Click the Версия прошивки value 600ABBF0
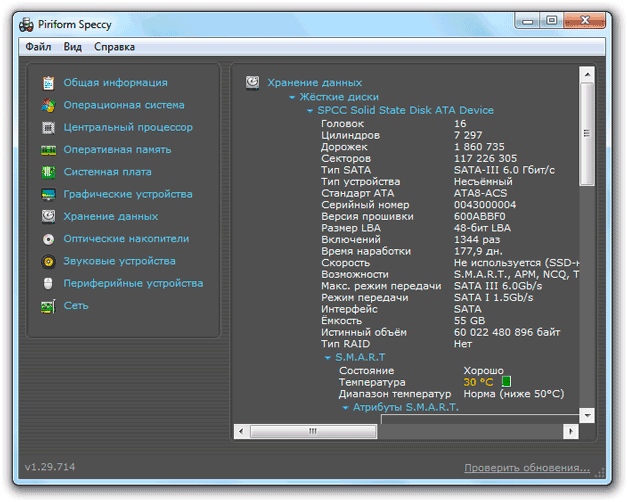The width and height of the screenshot is (628, 502). pyautogui.click(x=479, y=217)
